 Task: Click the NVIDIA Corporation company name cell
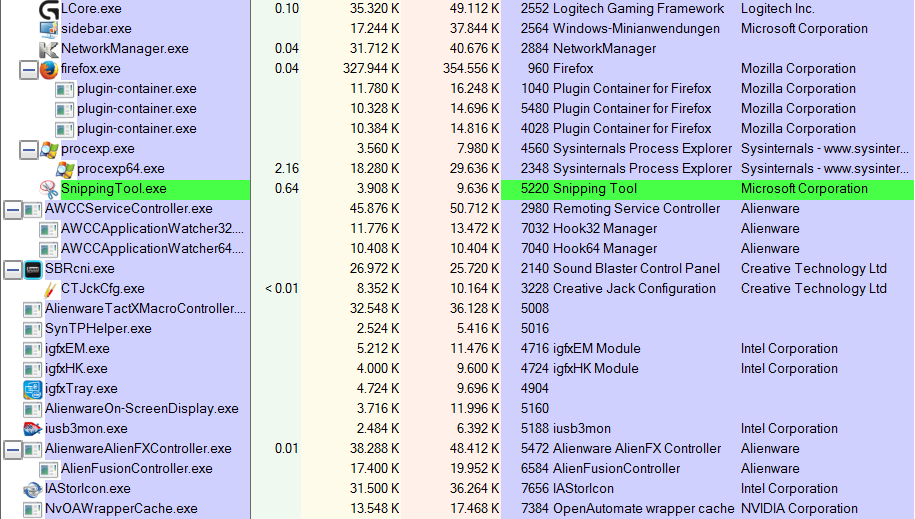click(799, 509)
